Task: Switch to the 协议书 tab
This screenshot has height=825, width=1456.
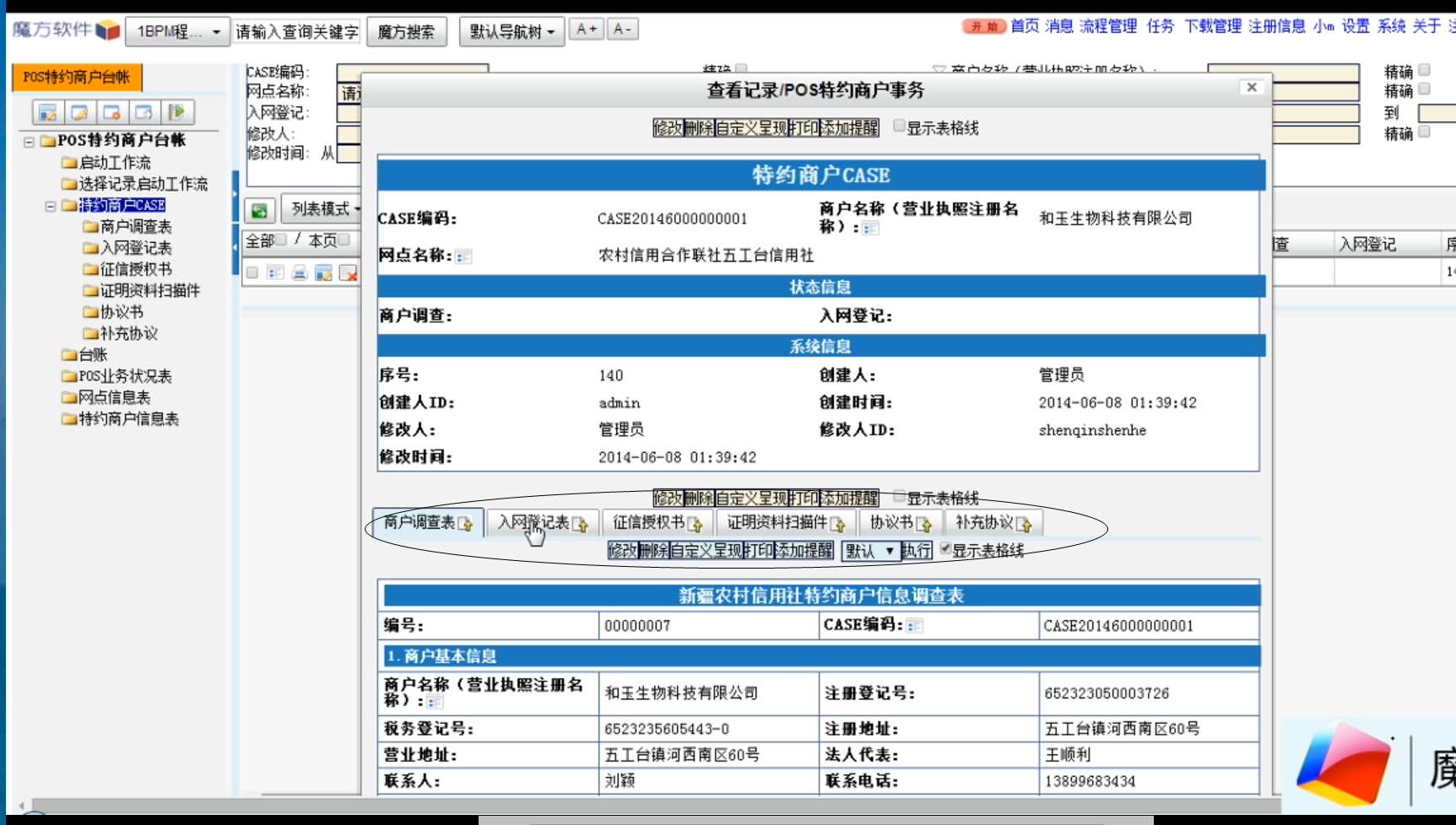Action: [x=900, y=523]
